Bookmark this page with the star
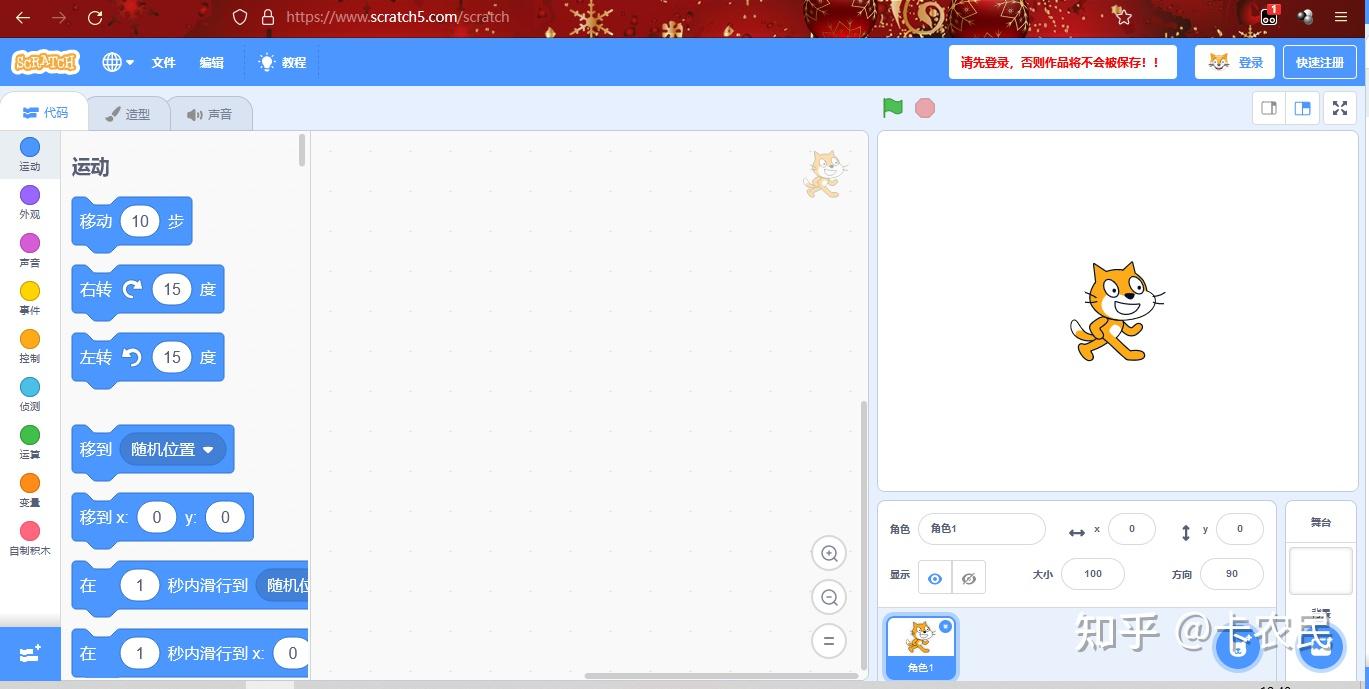This screenshot has width=1369, height=689. tap(1123, 17)
